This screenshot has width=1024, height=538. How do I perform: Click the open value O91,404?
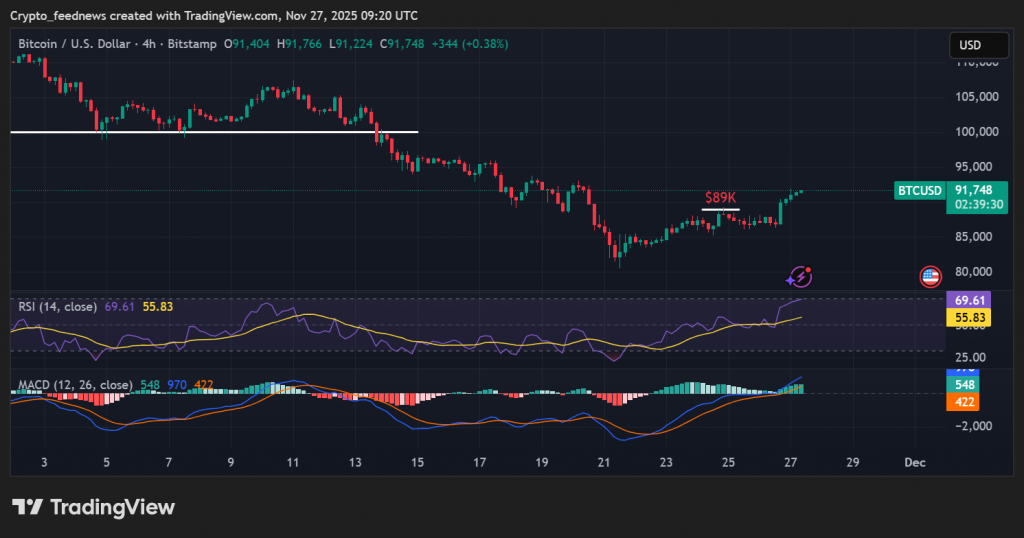click(246, 44)
